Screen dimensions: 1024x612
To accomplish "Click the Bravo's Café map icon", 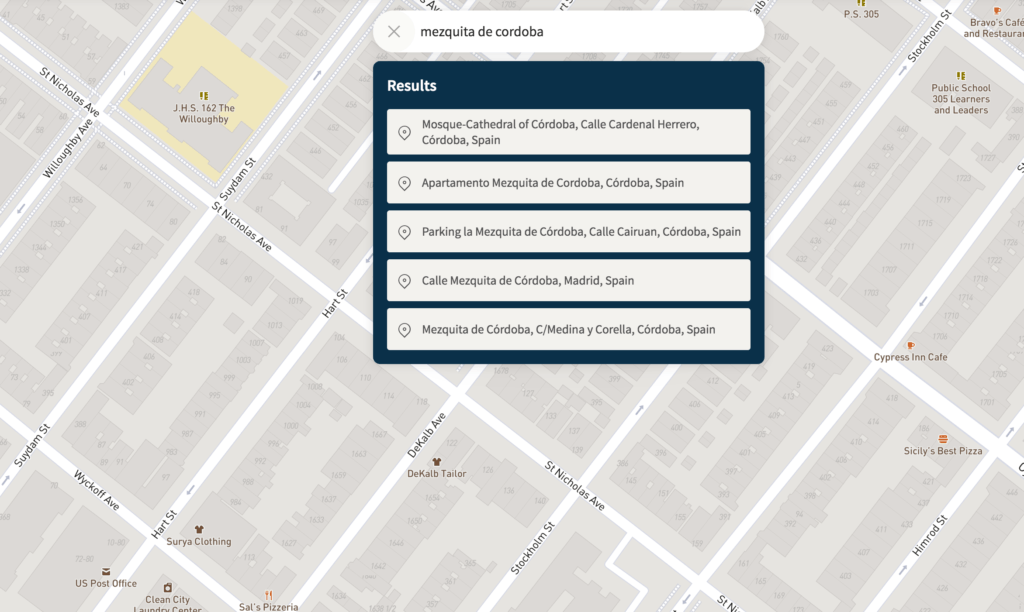I will tap(997, 11).
